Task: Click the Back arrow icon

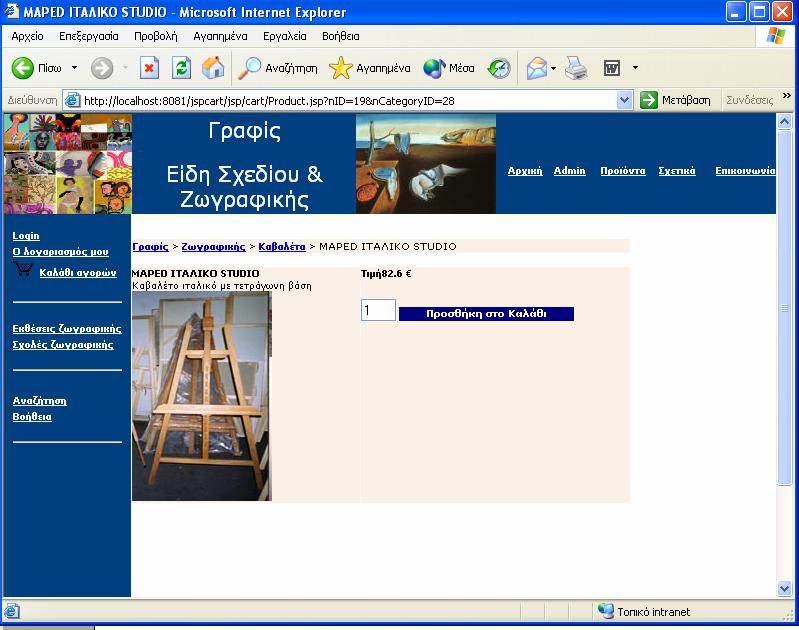Action: 22,68
